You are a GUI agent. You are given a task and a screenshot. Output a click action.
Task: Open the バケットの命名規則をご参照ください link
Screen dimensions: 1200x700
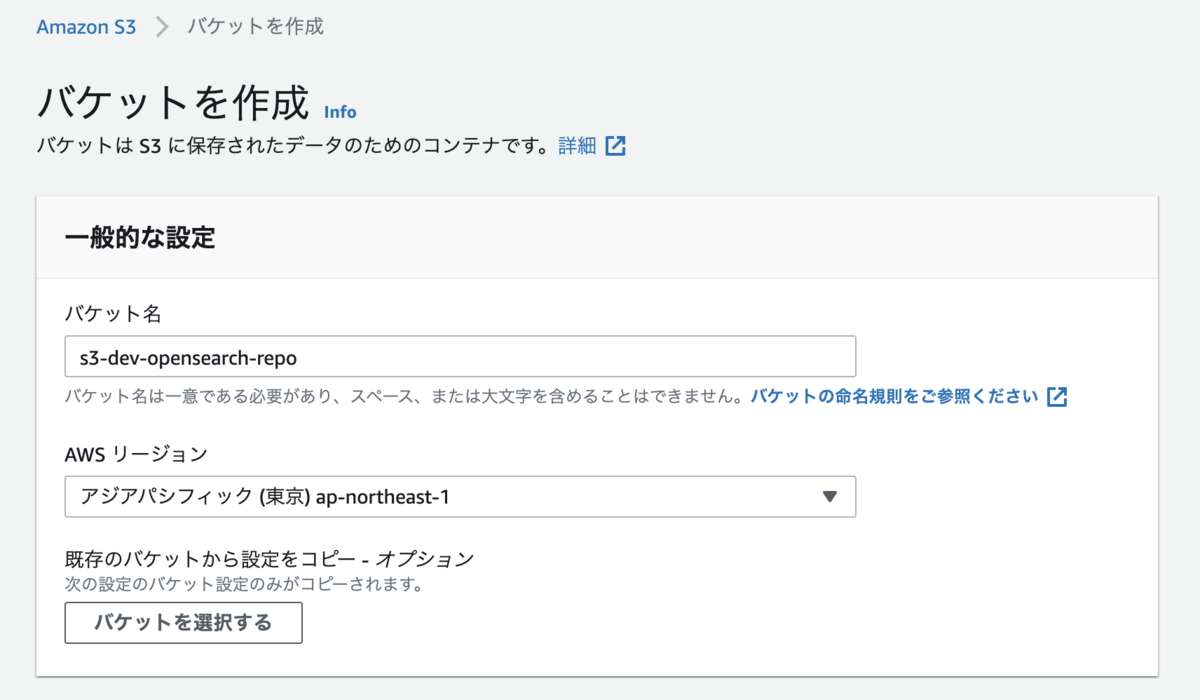point(895,396)
